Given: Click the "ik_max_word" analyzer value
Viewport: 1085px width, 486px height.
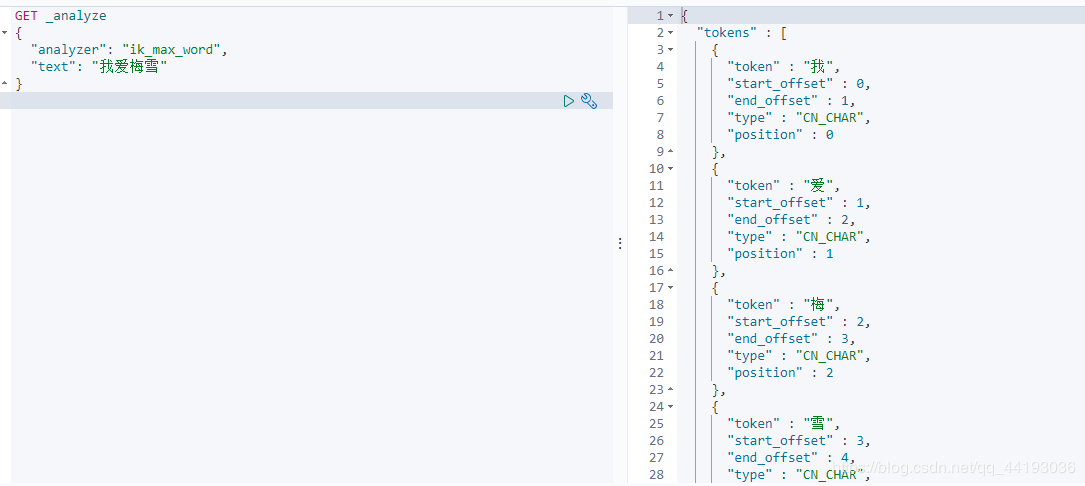Looking at the screenshot, I should pyautogui.click(x=174, y=50).
